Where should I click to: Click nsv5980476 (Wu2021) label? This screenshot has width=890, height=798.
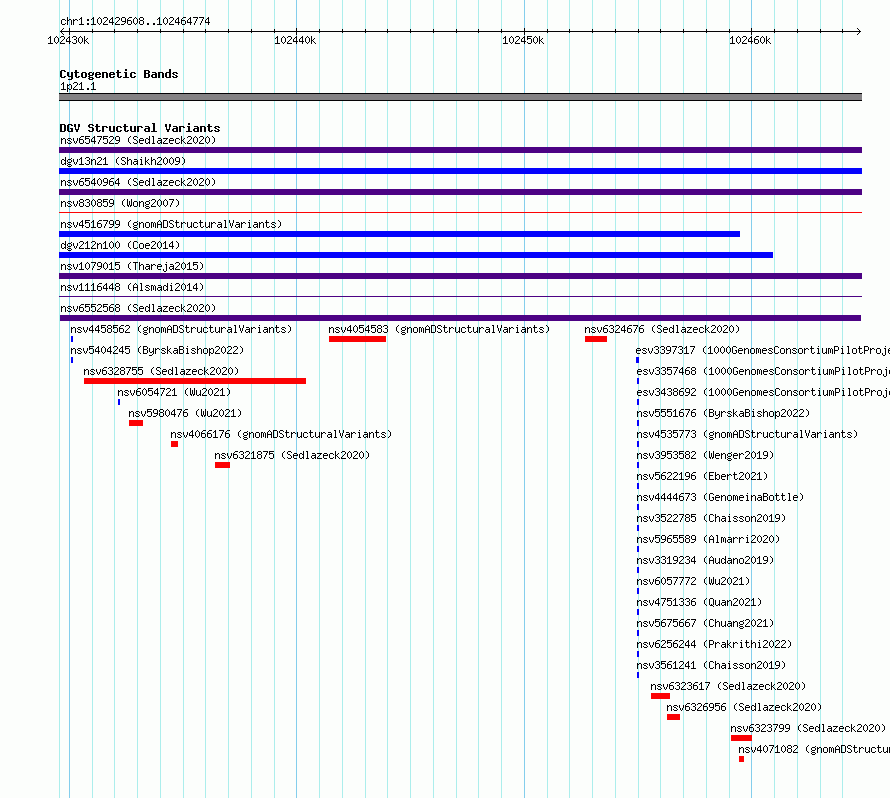(185, 413)
